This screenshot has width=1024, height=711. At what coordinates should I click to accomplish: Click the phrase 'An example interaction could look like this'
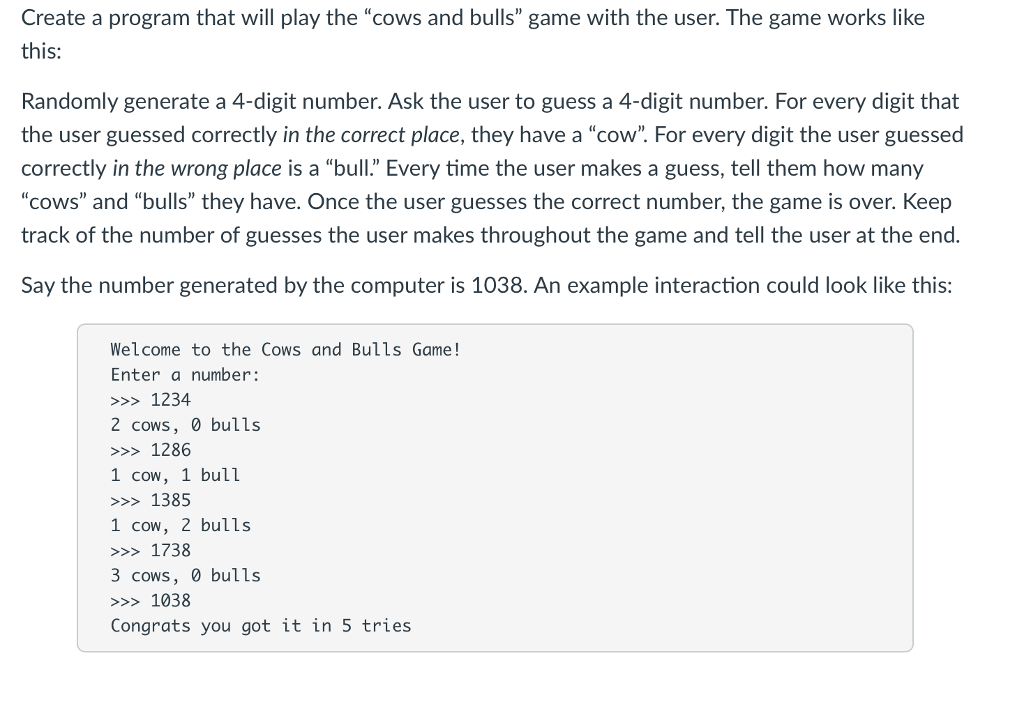[x=743, y=285]
